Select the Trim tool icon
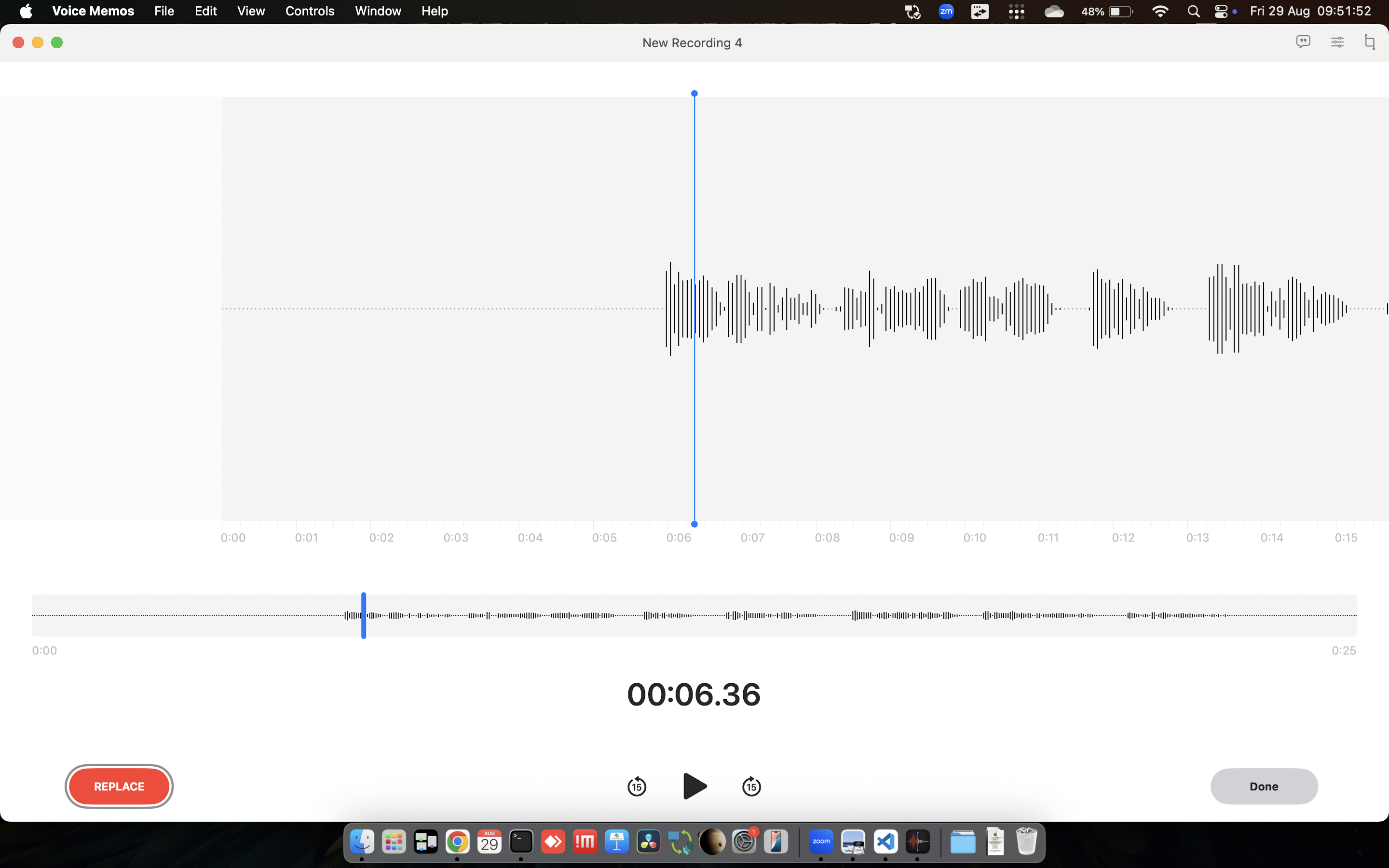 [x=1370, y=42]
